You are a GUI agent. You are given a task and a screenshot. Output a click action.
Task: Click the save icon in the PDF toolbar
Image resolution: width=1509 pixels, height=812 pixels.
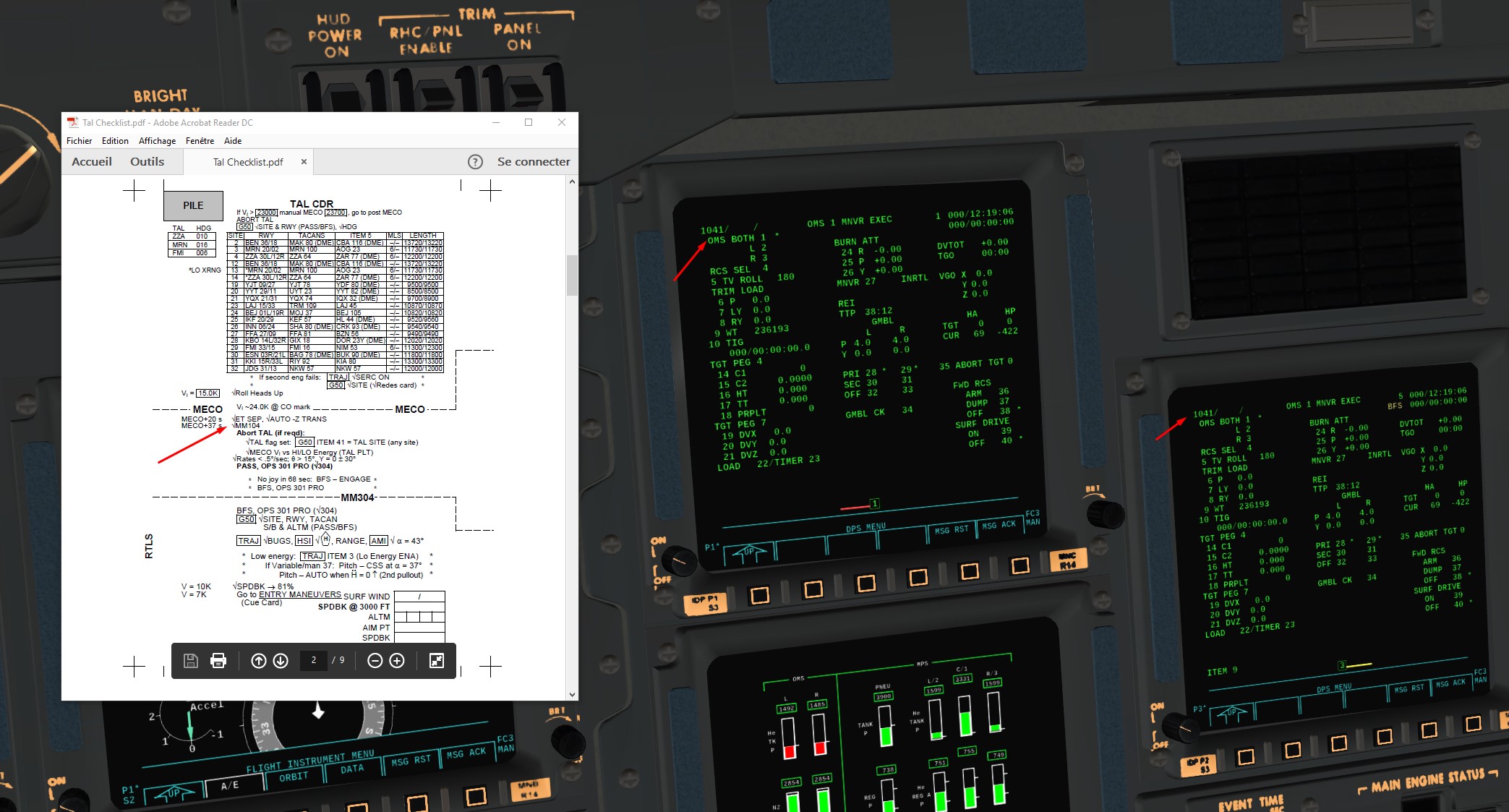click(191, 660)
